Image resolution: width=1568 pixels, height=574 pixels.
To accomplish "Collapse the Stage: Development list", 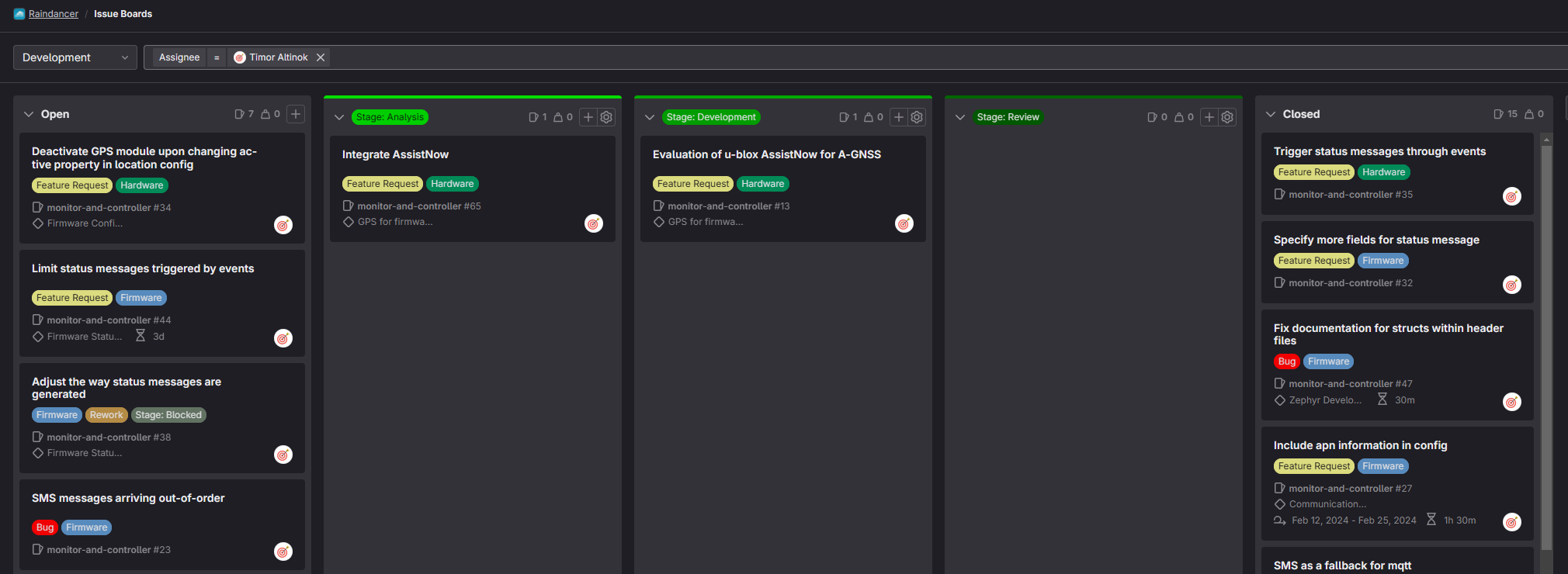I will point(650,117).
